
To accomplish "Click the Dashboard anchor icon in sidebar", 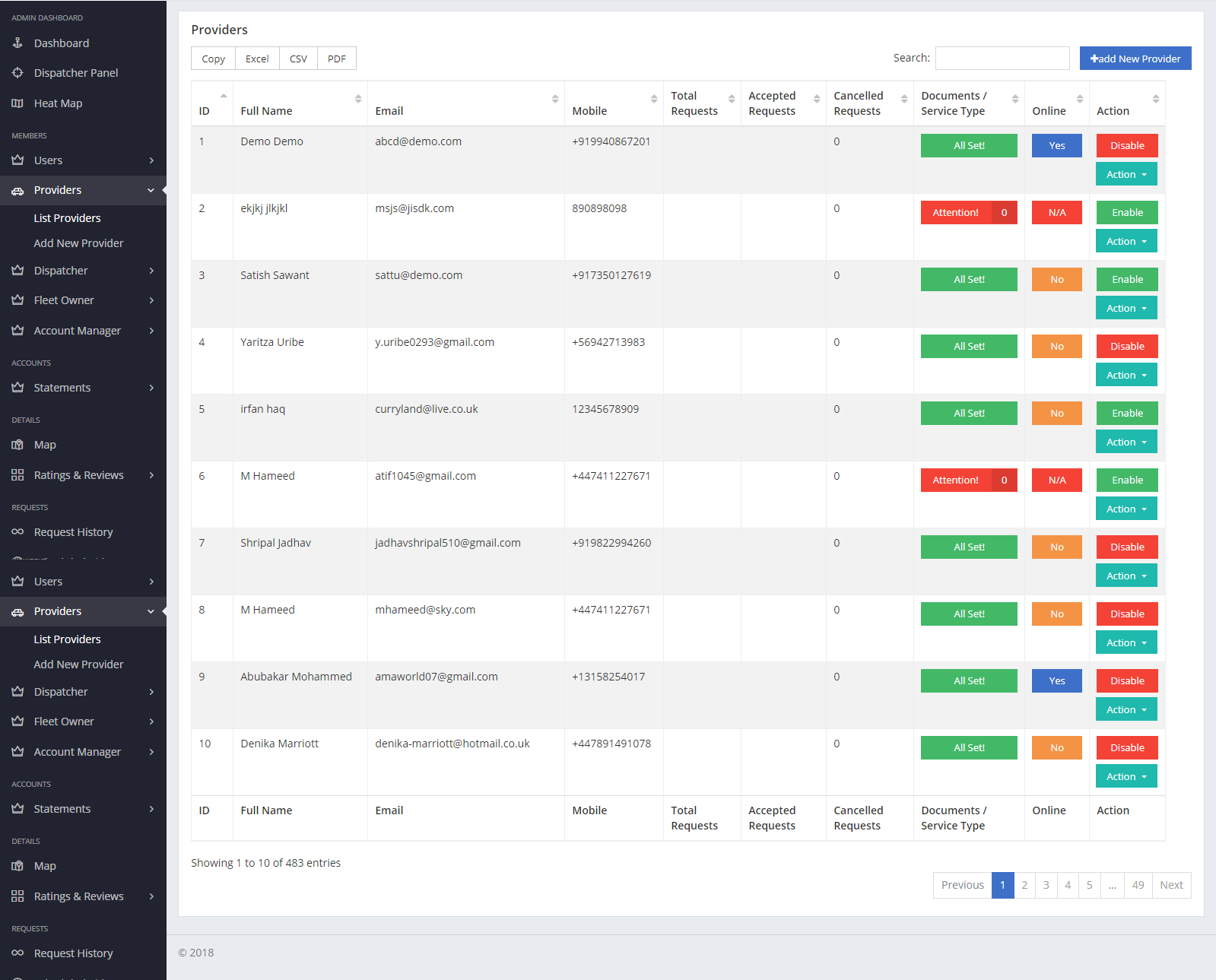I will tap(17, 43).
